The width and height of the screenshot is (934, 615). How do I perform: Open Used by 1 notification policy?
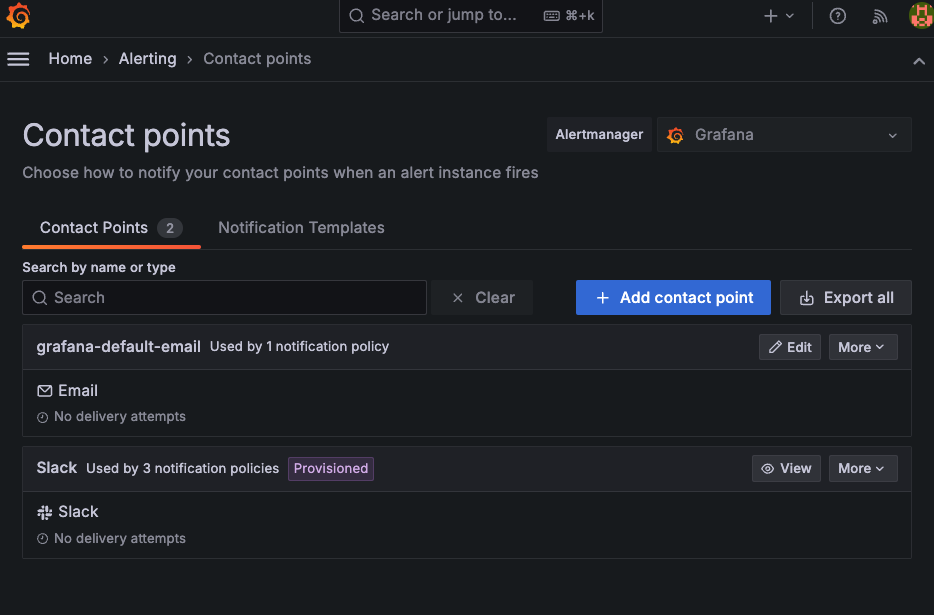coord(300,347)
